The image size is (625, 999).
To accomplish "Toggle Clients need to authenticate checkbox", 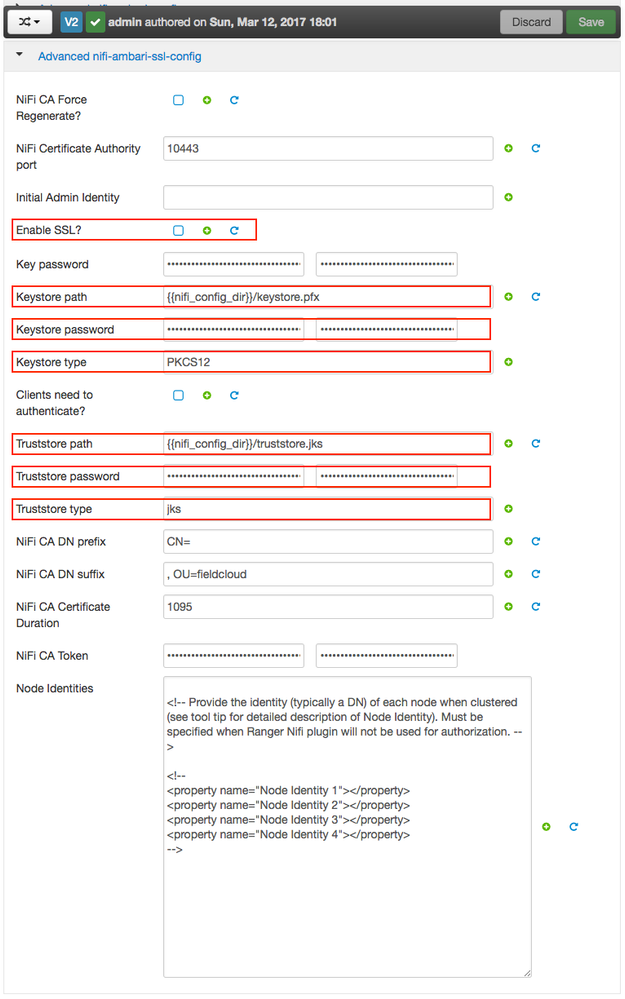I will pyautogui.click(x=178, y=395).
